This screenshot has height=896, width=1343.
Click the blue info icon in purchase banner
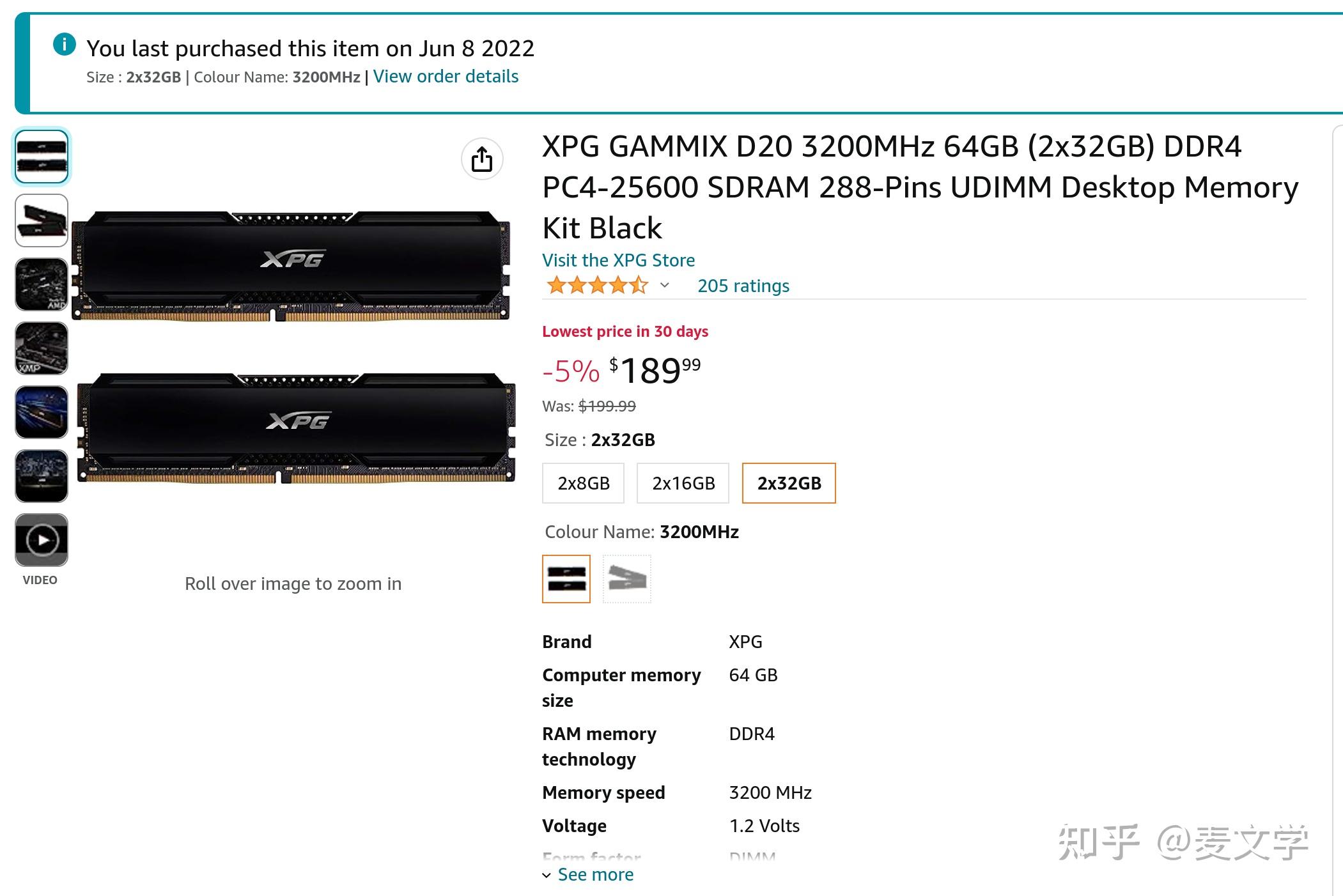coord(65,45)
